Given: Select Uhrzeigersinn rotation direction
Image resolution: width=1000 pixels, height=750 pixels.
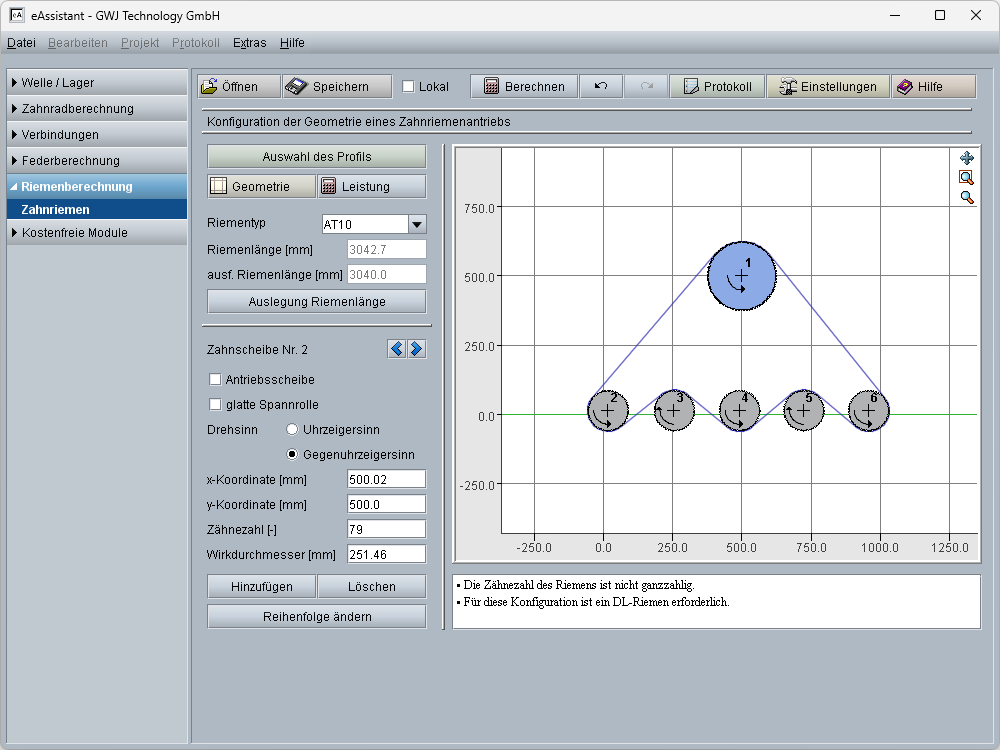Looking at the screenshot, I should click(292, 430).
